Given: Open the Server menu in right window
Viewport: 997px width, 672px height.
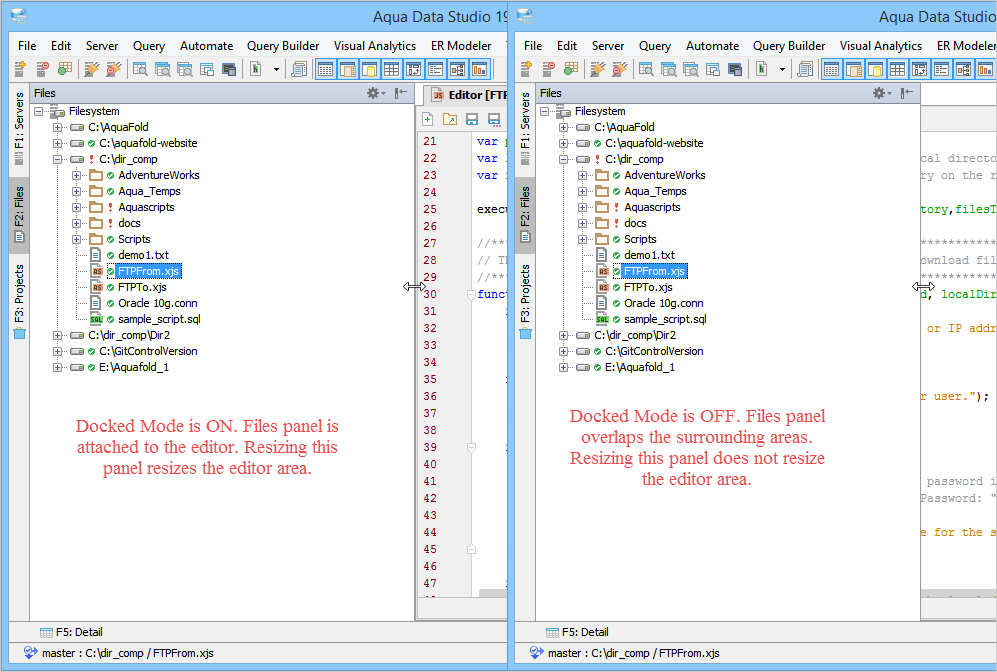Looking at the screenshot, I should (x=608, y=46).
